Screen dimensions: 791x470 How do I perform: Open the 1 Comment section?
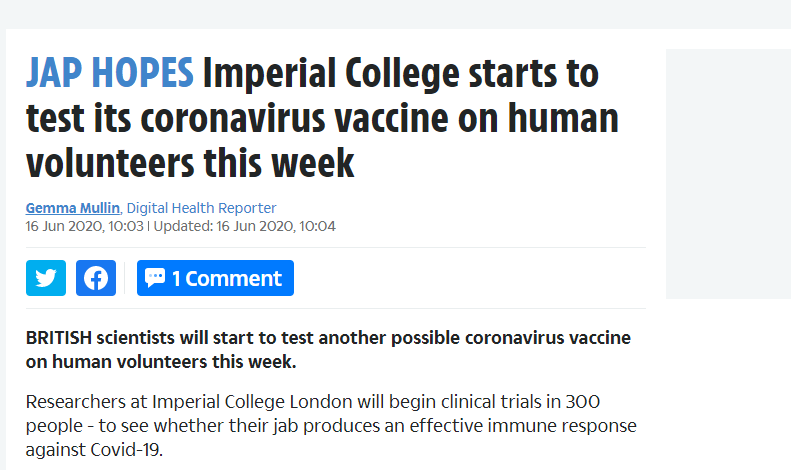click(226, 278)
